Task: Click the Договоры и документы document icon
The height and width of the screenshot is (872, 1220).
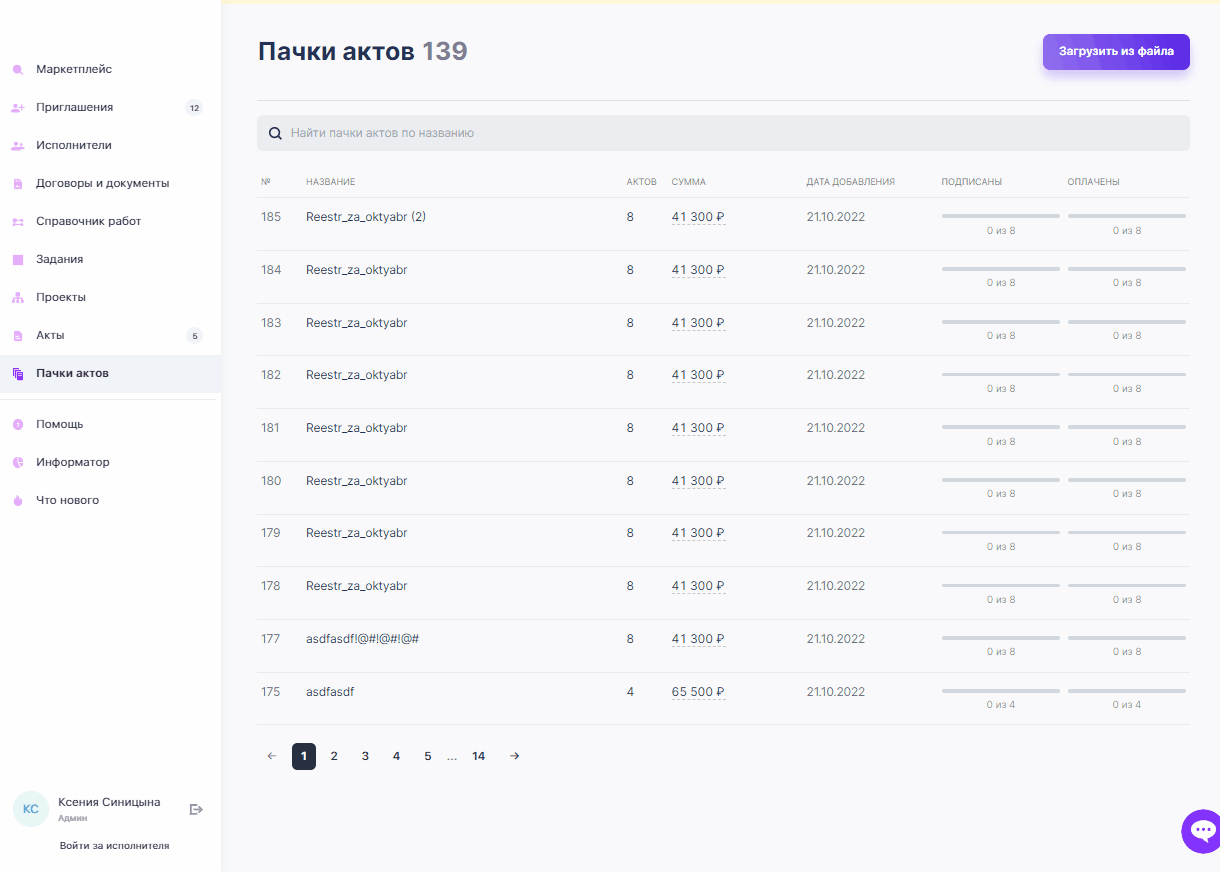Action: (x=17, y=184)
